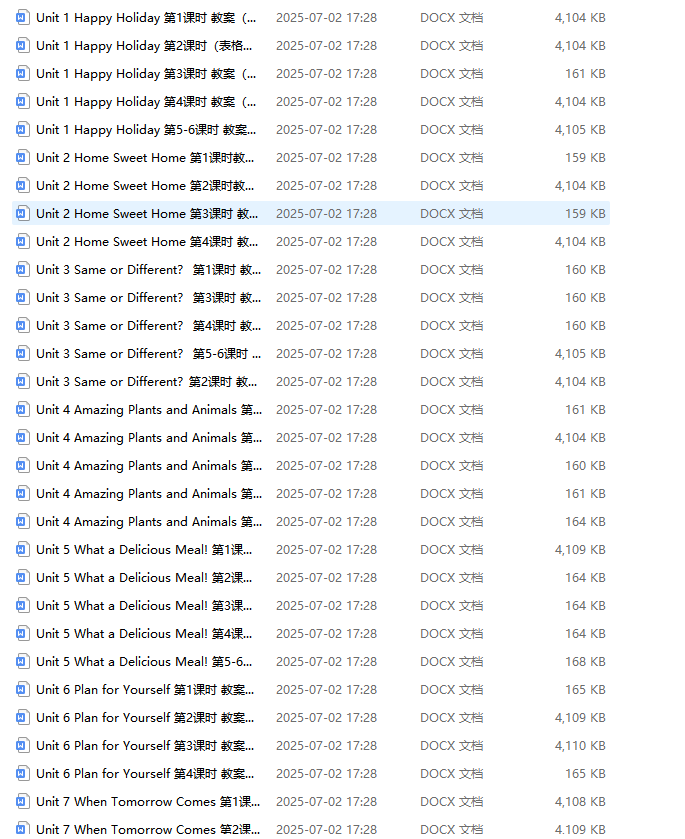
Task: Click DOCX 文档 type of Unit 6 Plan 第4课时
Action: (x=451, y=774)
